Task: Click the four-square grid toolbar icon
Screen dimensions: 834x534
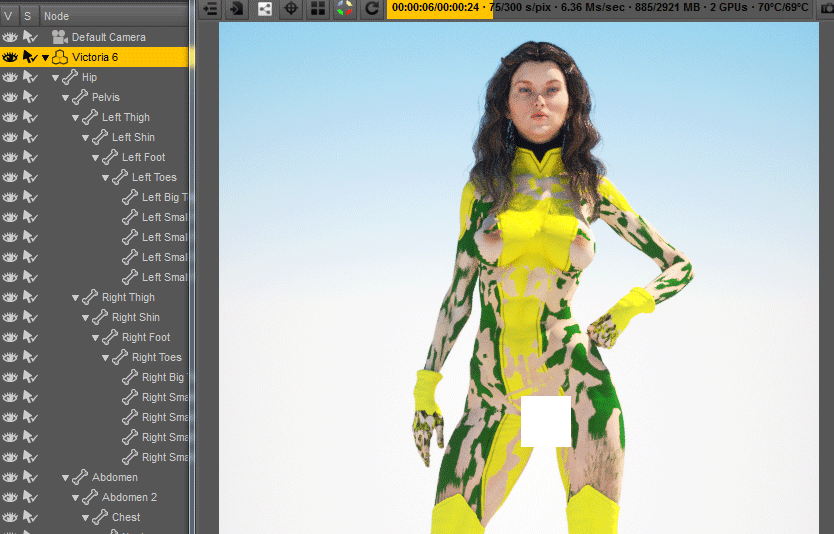Action: pyautogui.click(x=318, y=9)
